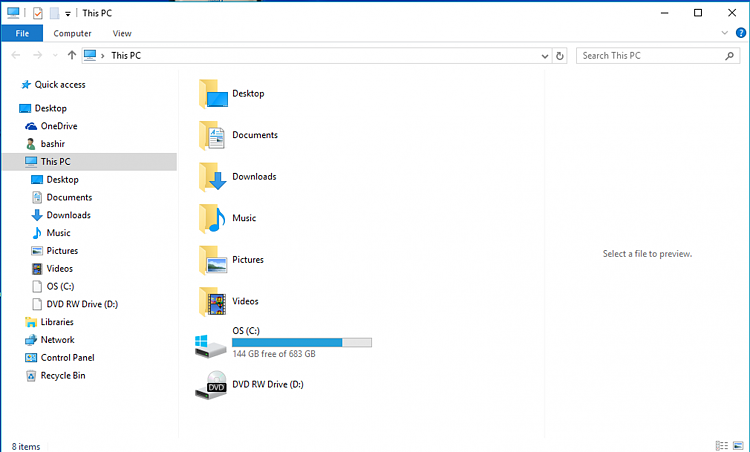Select the OS (C:) drive icon in main pane
The height and width of the screenshot is (452, 750).
tap(210, 345)
